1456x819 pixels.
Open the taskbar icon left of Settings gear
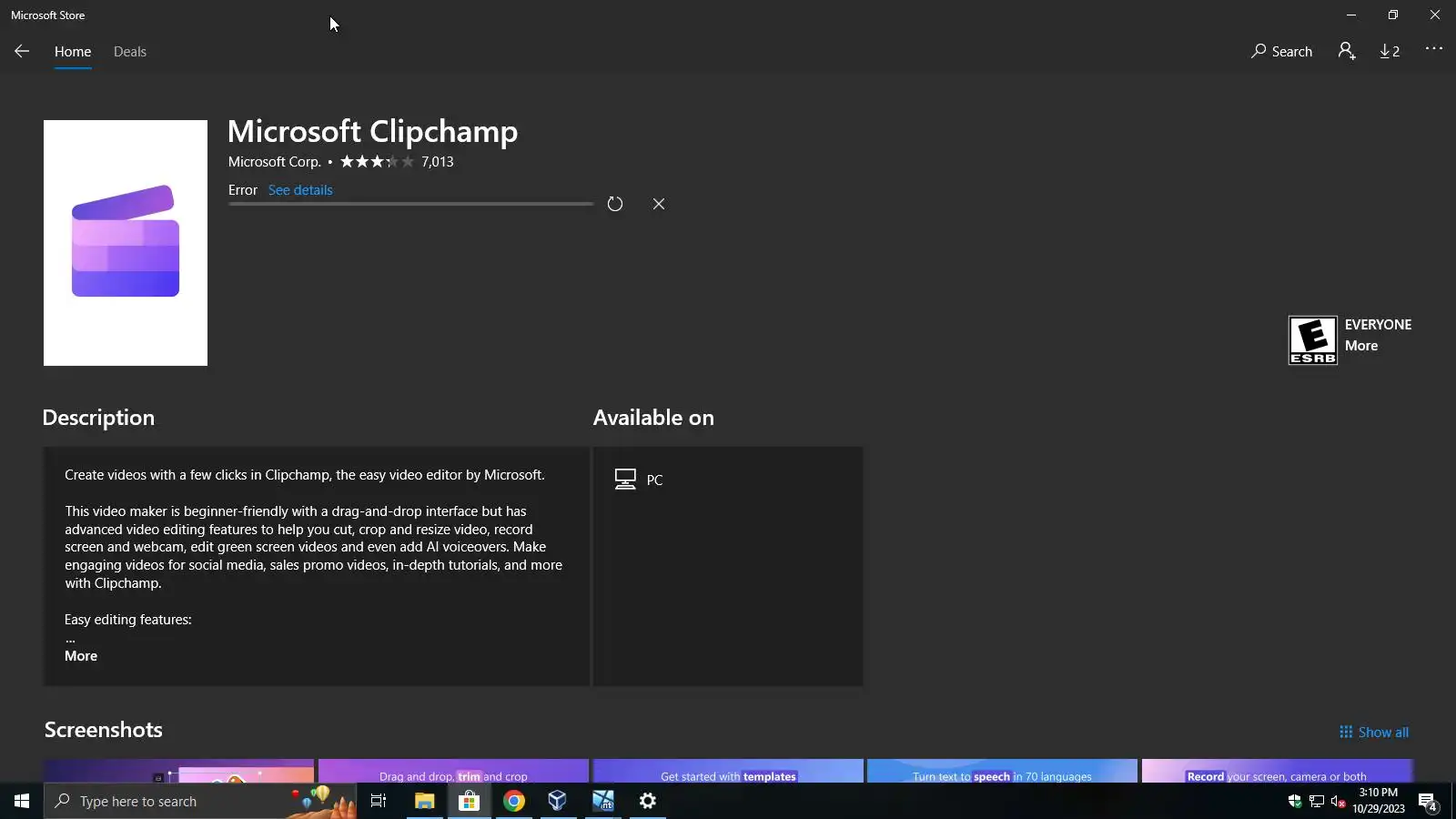[603, 801]
